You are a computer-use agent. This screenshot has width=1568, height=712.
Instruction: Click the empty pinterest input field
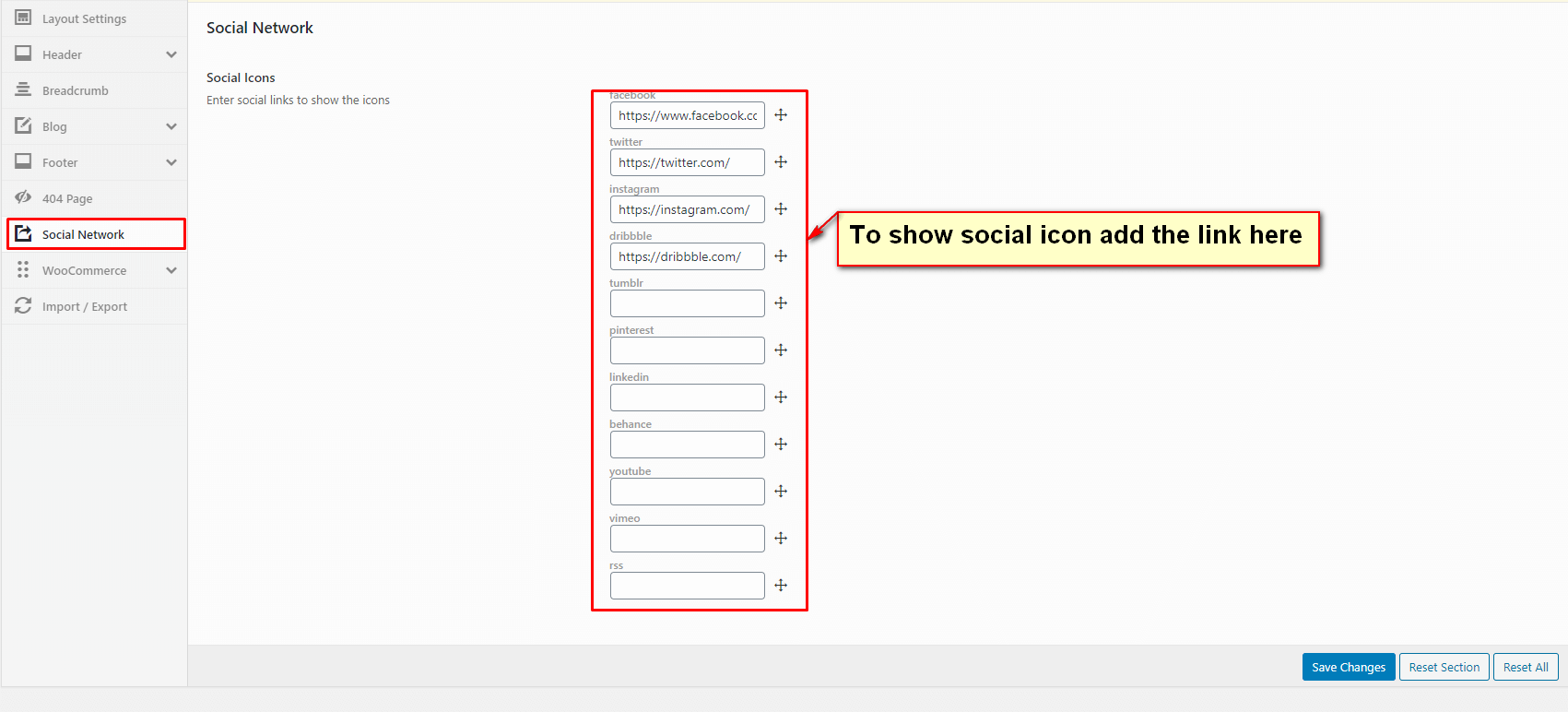(688, 350)
